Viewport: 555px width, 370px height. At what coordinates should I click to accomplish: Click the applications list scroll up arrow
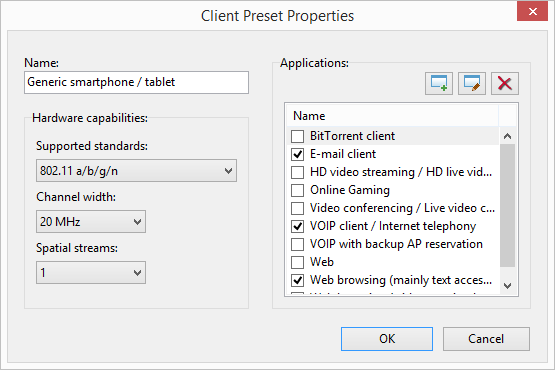tap(508, 136)
